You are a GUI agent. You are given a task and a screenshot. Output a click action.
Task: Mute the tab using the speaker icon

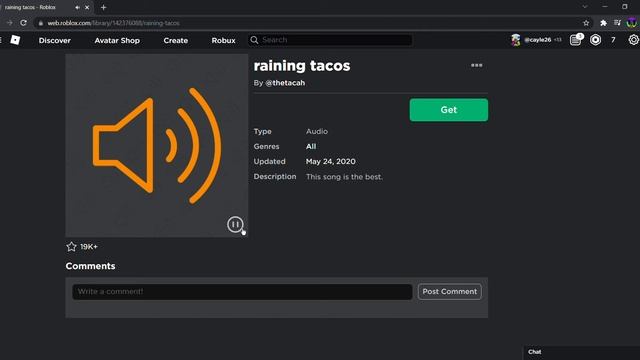[78, 7]
